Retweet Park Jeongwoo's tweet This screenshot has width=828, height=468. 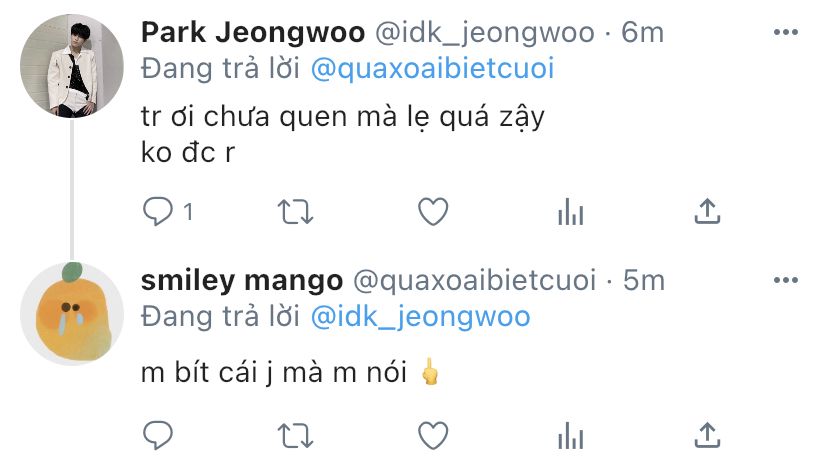296,212
